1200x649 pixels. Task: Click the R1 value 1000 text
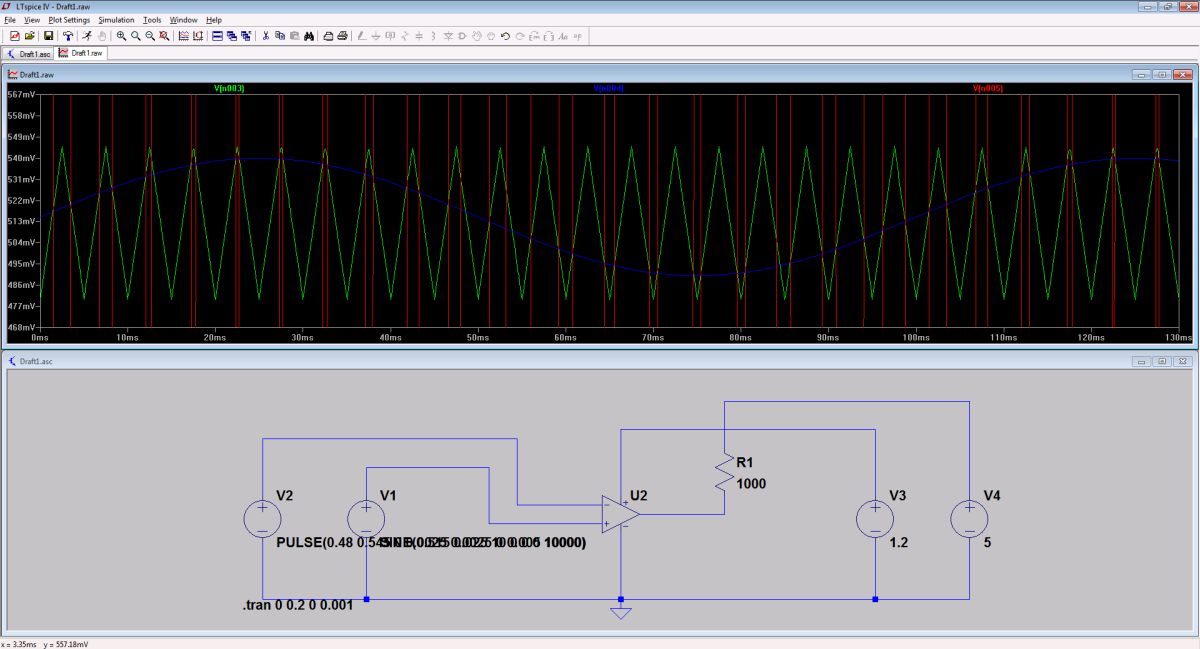tap(752, 484)
